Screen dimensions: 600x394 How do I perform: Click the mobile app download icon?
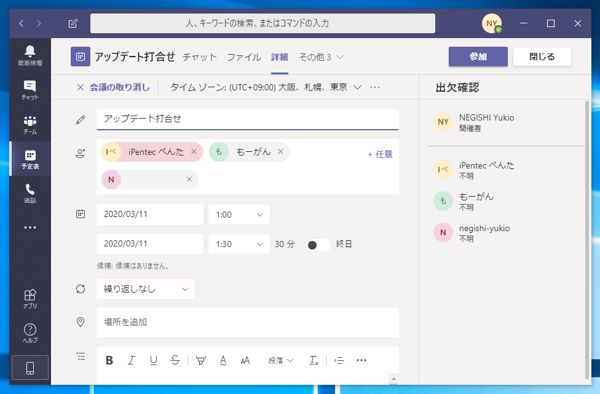(x=30, y=368)
